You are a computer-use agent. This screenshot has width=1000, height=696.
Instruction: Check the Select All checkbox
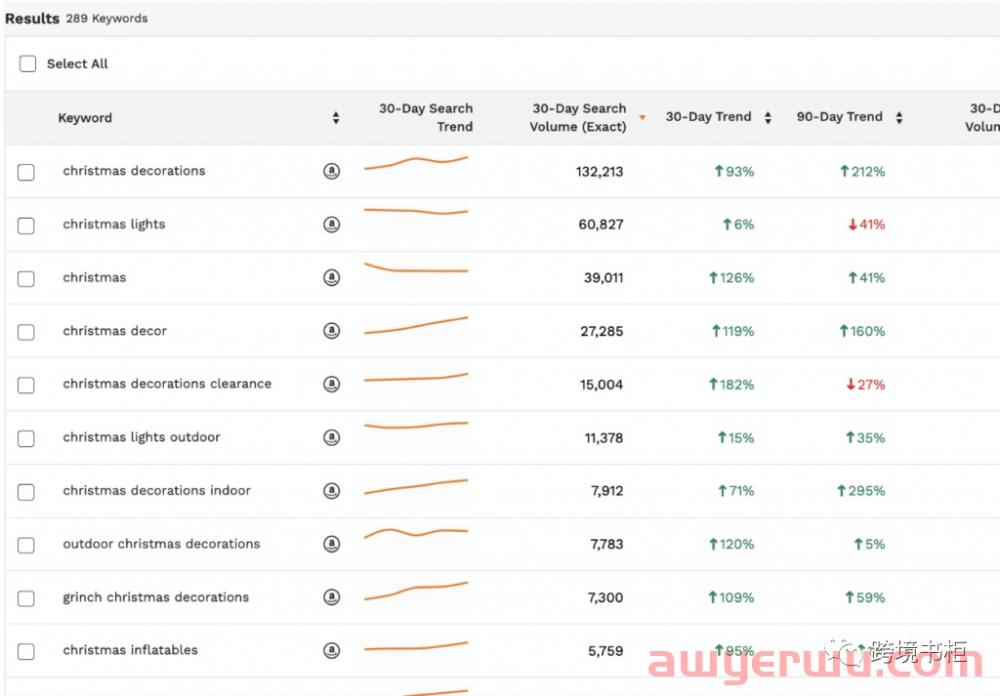click(27, 64)
